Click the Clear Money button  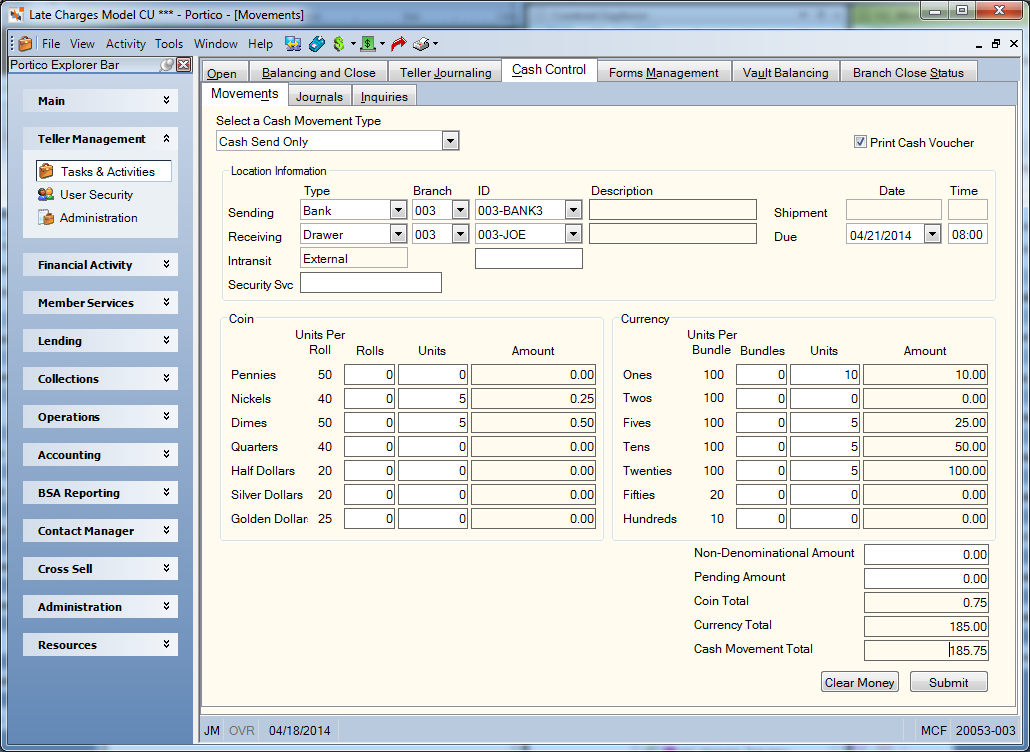[x=859, y=682]
